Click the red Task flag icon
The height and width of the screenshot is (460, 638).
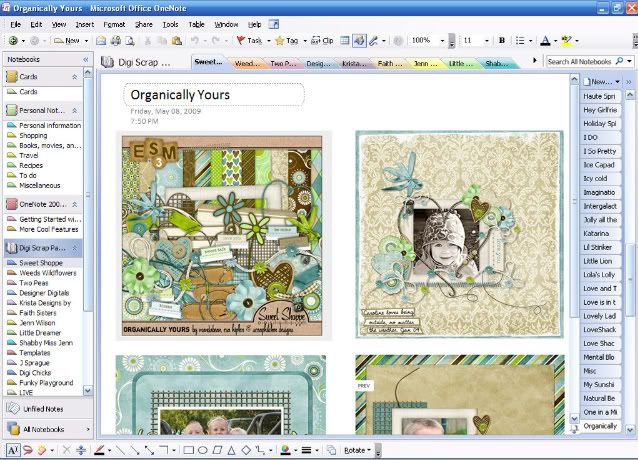pyautogui.click(x=241, y=40)
